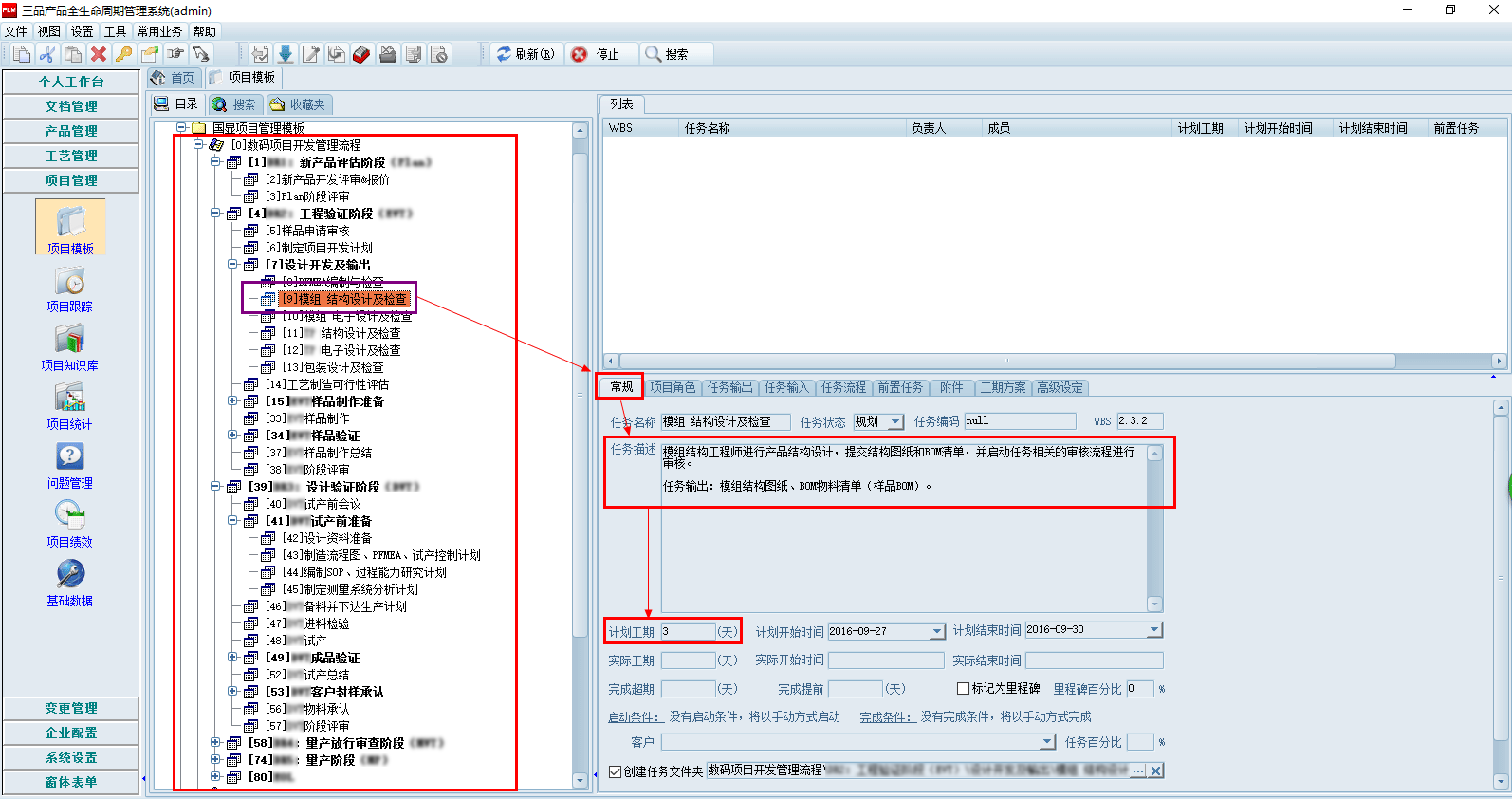Switch to the 任务输出 tab
Screen dimensions: 1512x799
coord(729,387)
